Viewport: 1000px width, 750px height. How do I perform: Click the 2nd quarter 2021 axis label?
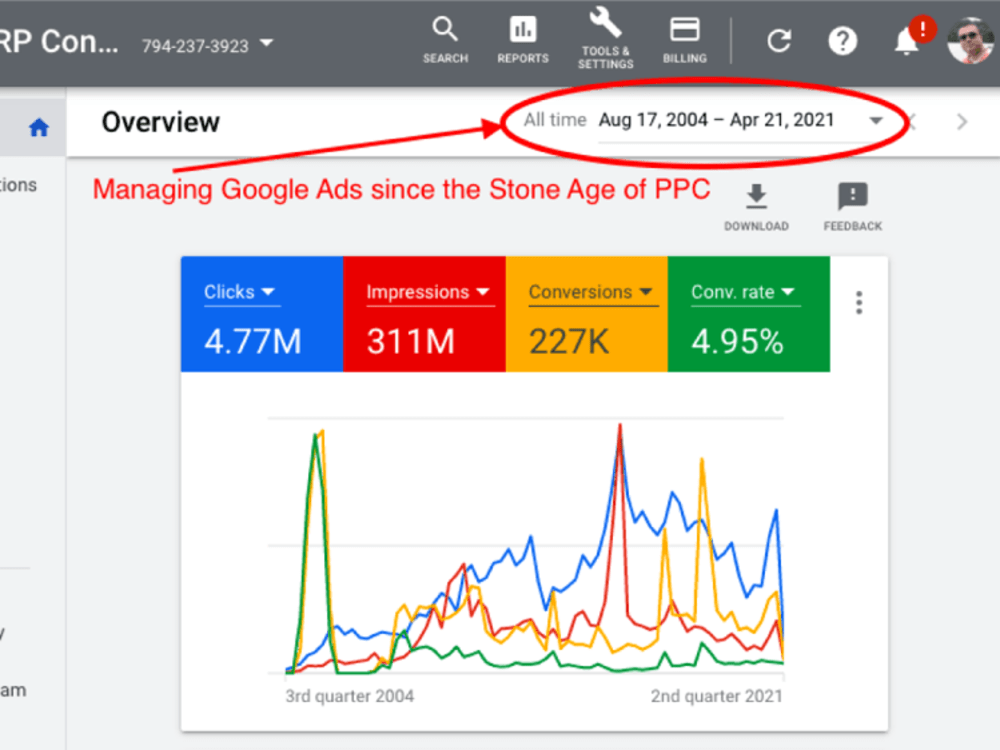click(x=716, y=696)
